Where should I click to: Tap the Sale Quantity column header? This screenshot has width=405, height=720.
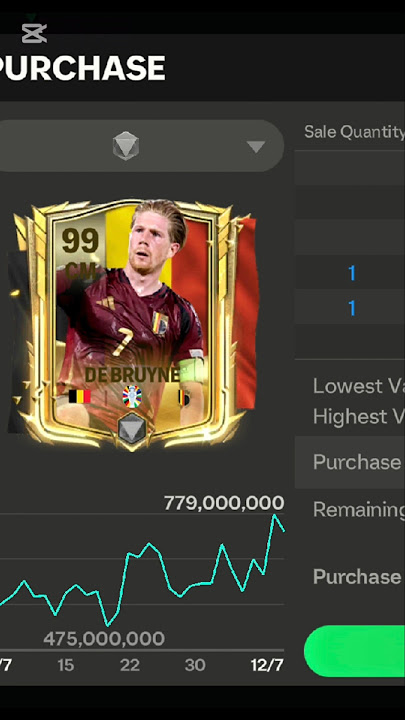click(354, 132)
